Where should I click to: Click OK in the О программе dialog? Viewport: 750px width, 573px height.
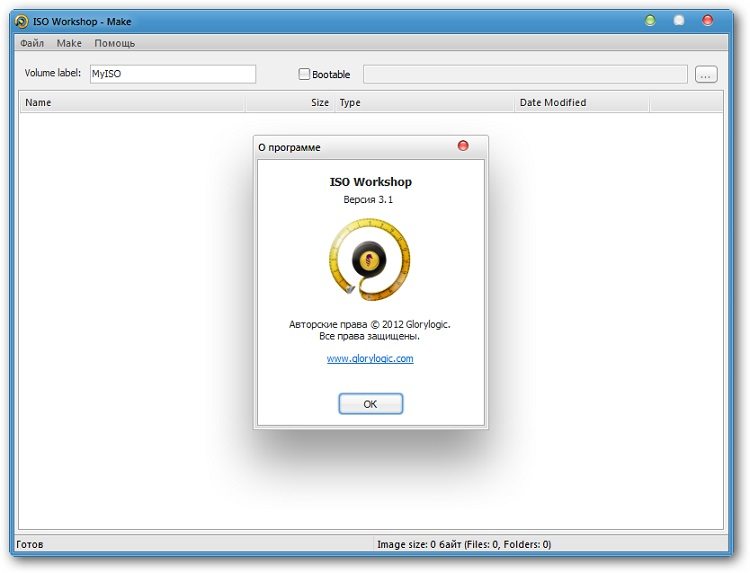(371, 404)
